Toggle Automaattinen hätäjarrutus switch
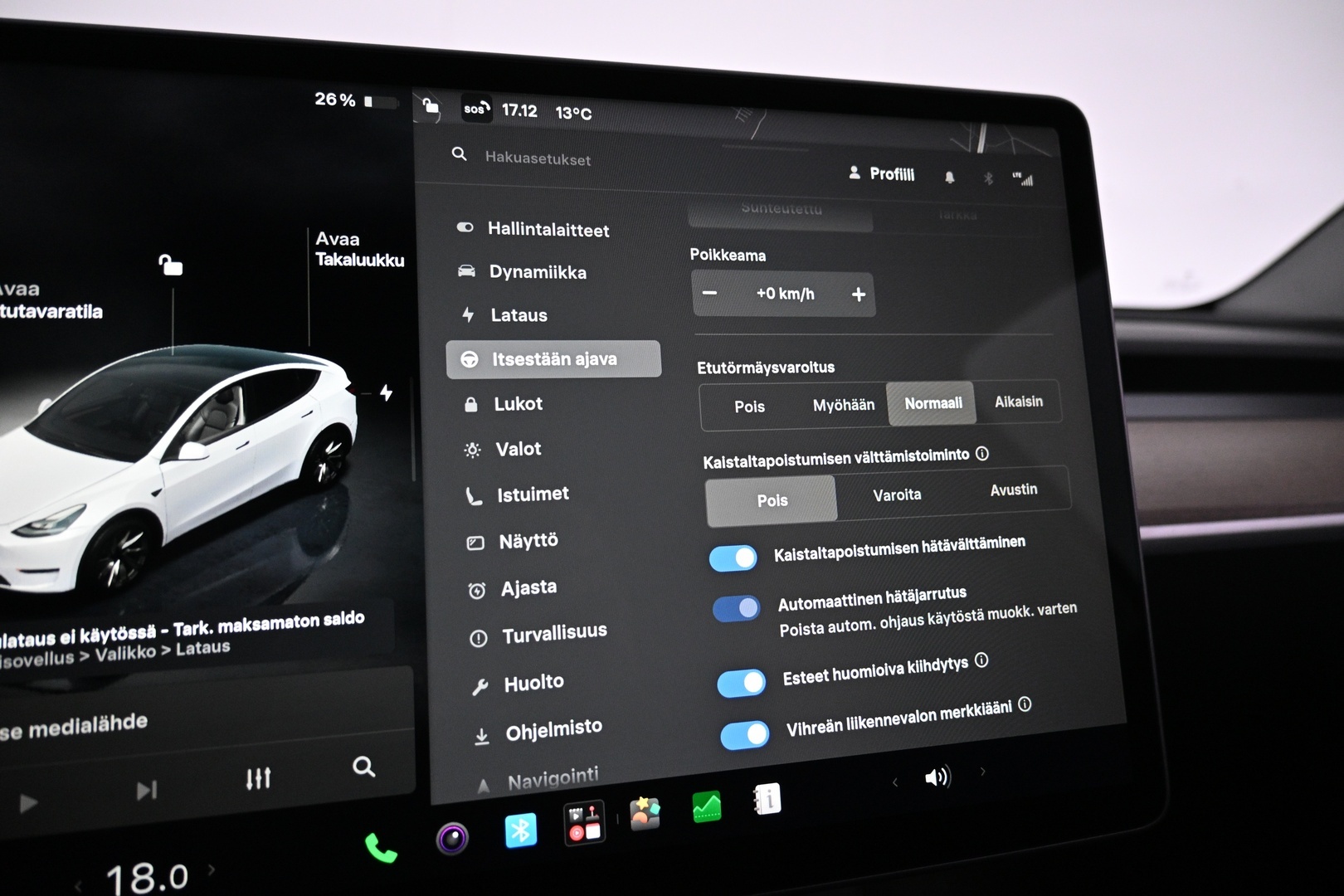 tap(737, 609)
